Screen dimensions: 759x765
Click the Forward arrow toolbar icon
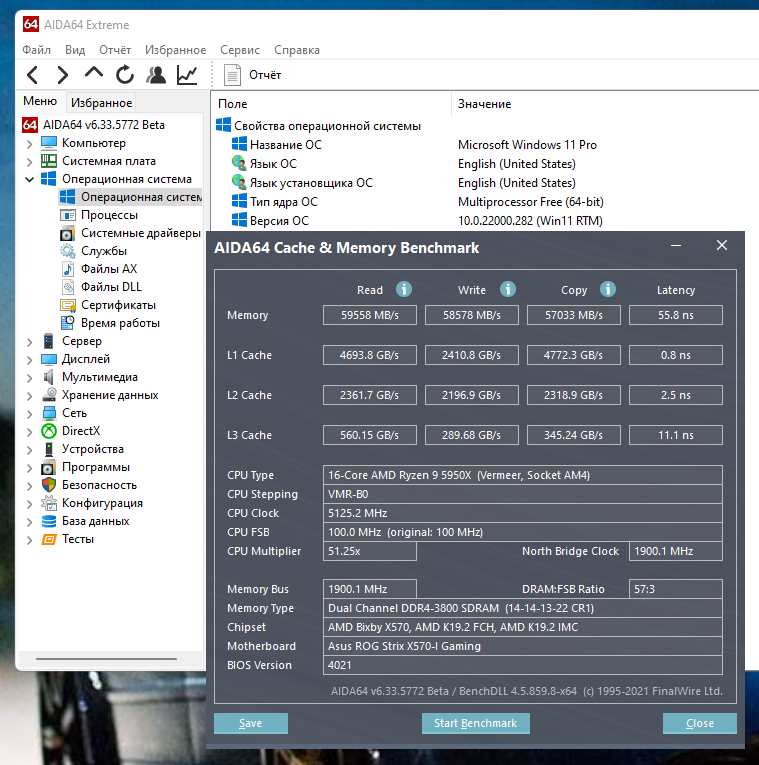(x=62, y=75)
